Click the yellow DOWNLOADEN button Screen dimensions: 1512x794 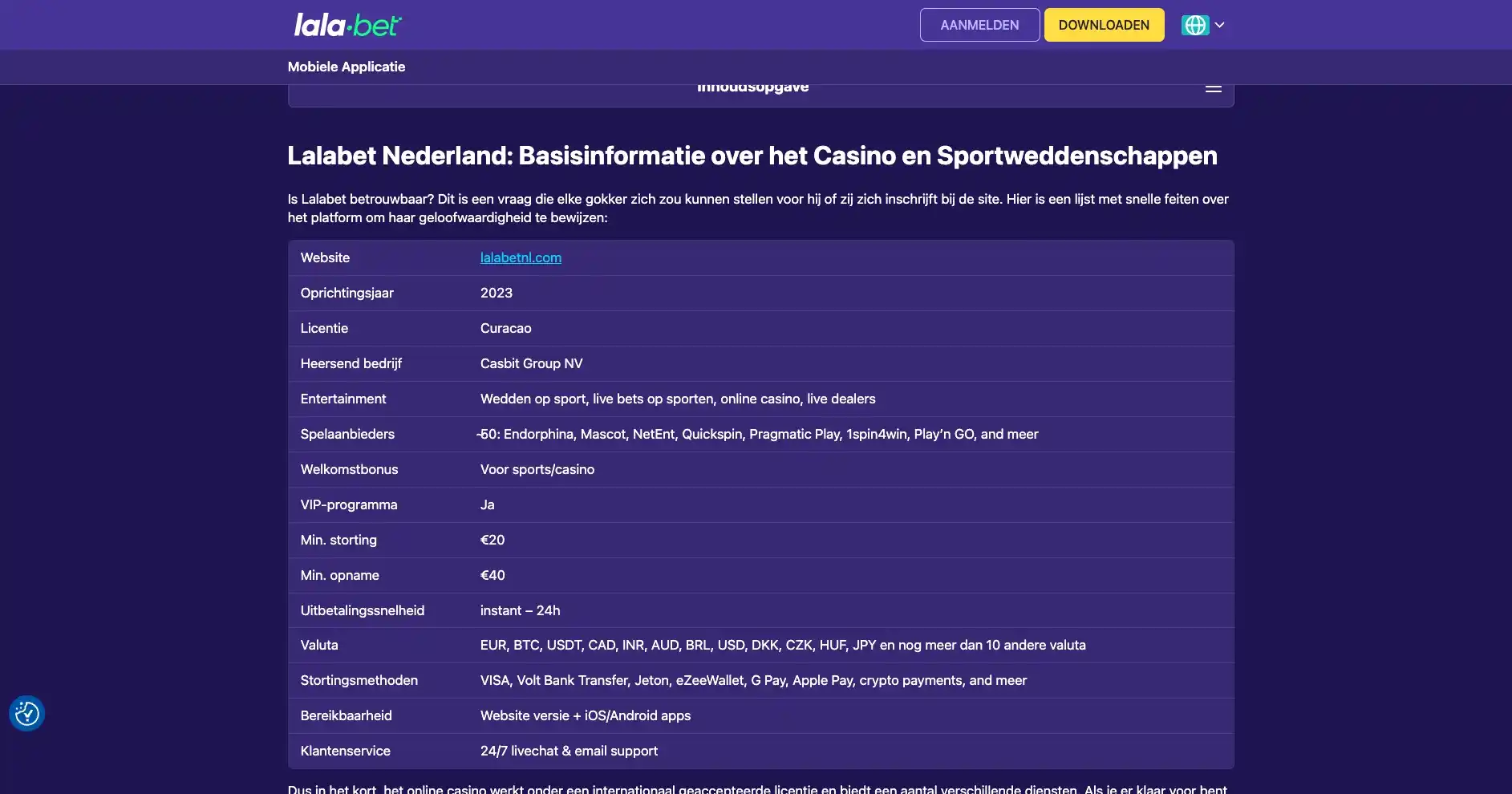pos(1104,25)
